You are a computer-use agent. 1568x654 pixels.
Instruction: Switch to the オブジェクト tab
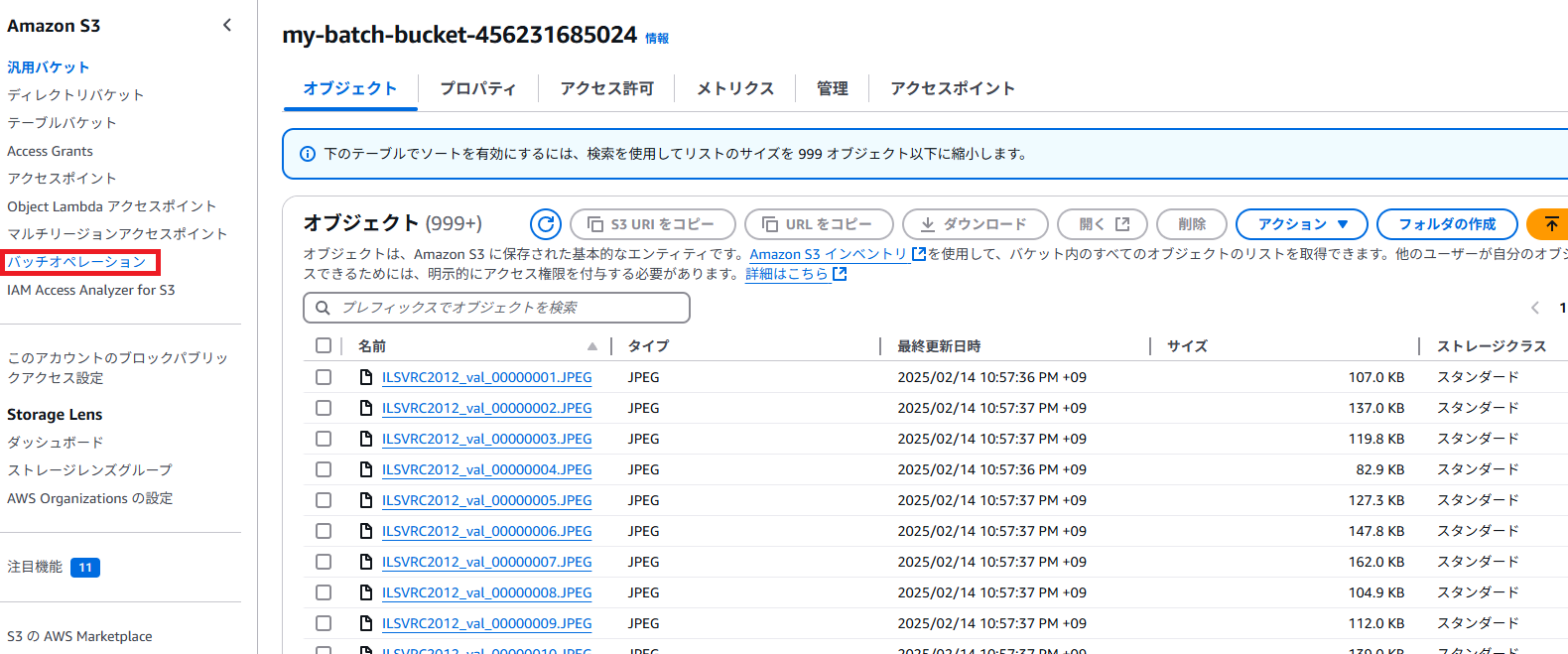point(350,88)
